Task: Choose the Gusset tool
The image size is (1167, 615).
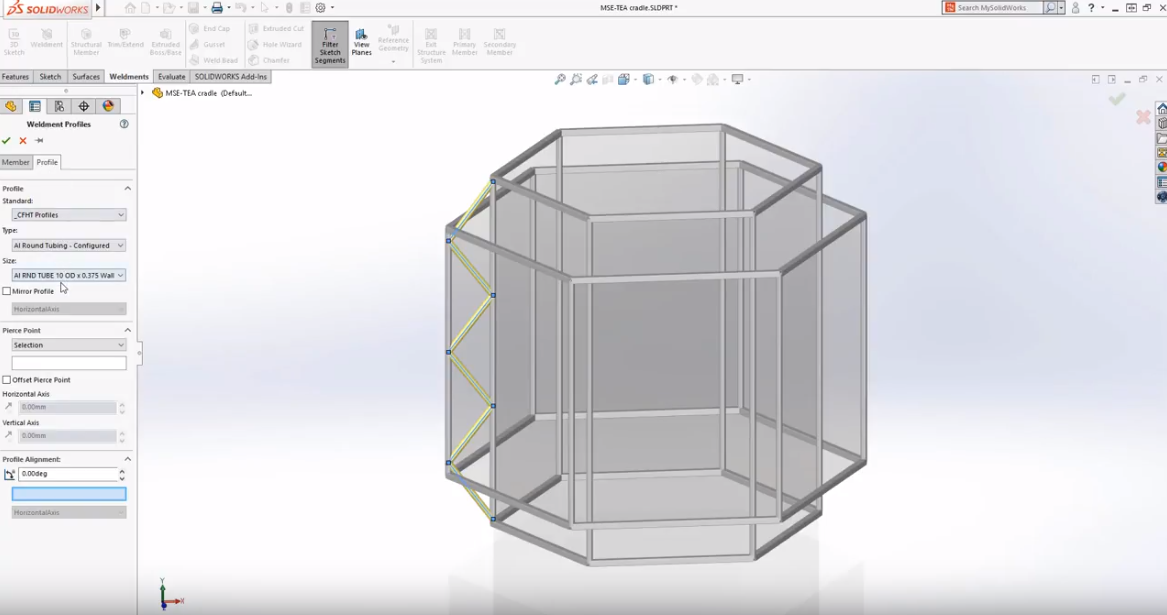Action: (x=207, y=45)
